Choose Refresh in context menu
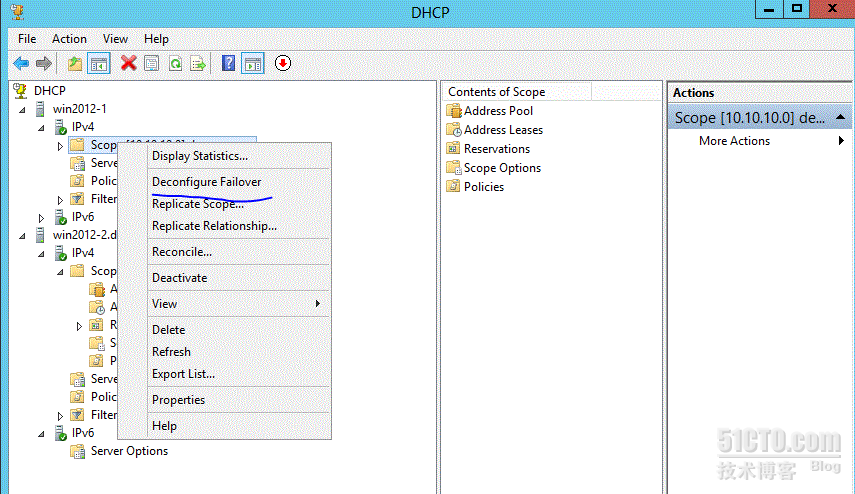Viewport: 855px width, 494px height. point(239,352)
